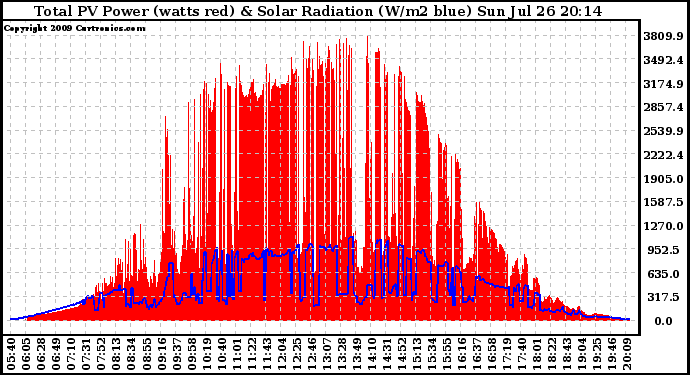Image resolution: width=690 pixels, height=375 pixels.
Task: Click the 14:52 time label
Action: click(x=402, y=354)
